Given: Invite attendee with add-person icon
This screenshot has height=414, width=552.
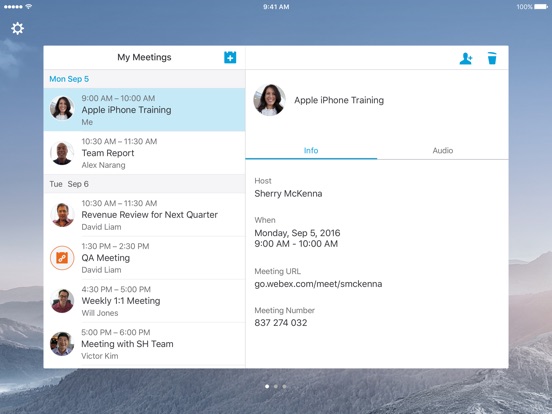Looking at the screenshot, I should [x=466, y=58].
